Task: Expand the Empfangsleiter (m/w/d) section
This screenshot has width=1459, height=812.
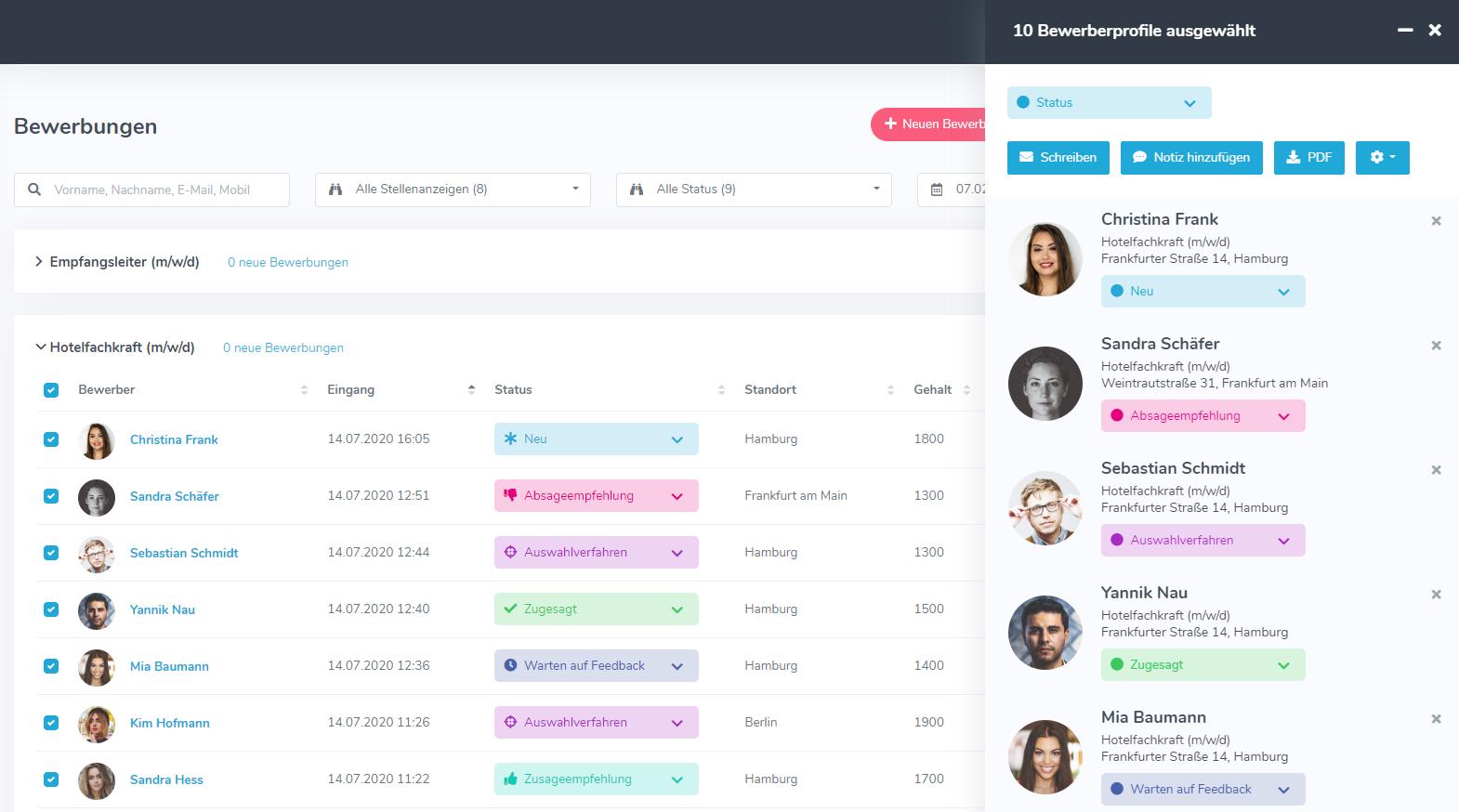Action: tap(39, 262)
